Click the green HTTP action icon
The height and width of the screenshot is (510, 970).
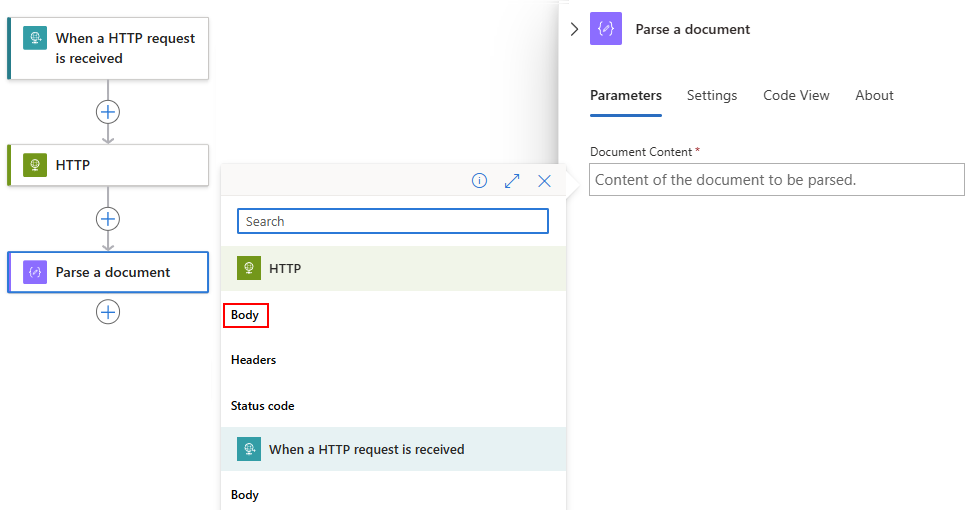pos(36,165)
